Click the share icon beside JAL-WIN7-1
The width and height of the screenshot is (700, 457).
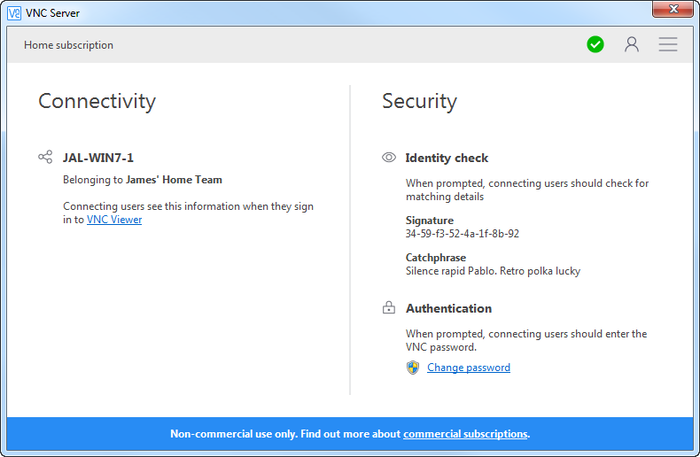pos(45,157)
